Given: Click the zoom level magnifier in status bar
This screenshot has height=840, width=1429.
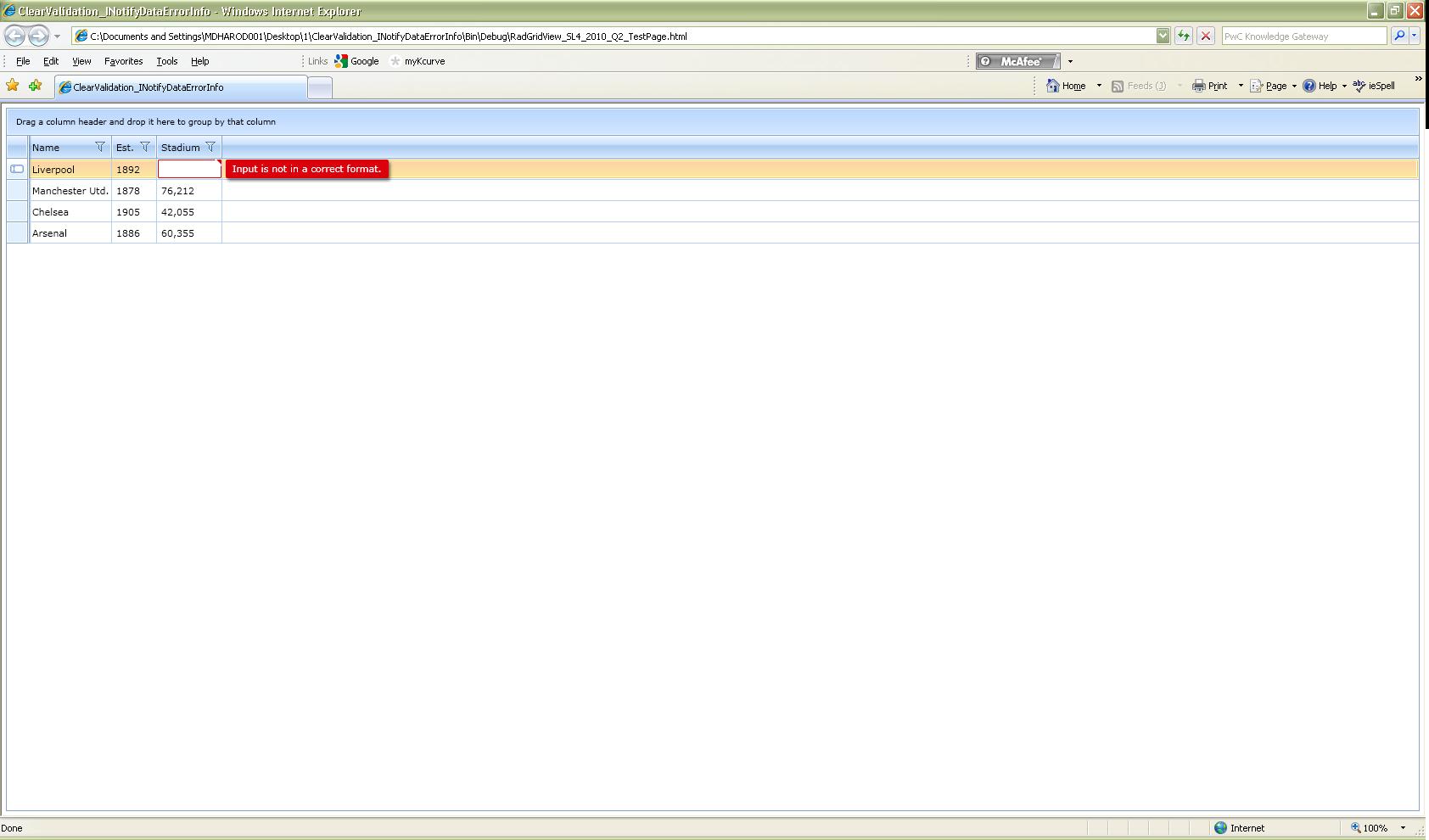Looking at the screenshot, I should point(1356,828).
